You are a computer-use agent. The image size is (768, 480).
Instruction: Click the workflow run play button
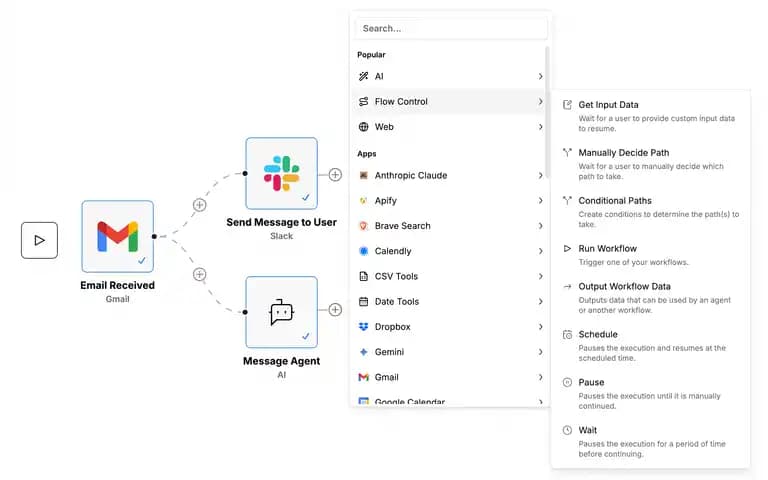coord(39,240)
